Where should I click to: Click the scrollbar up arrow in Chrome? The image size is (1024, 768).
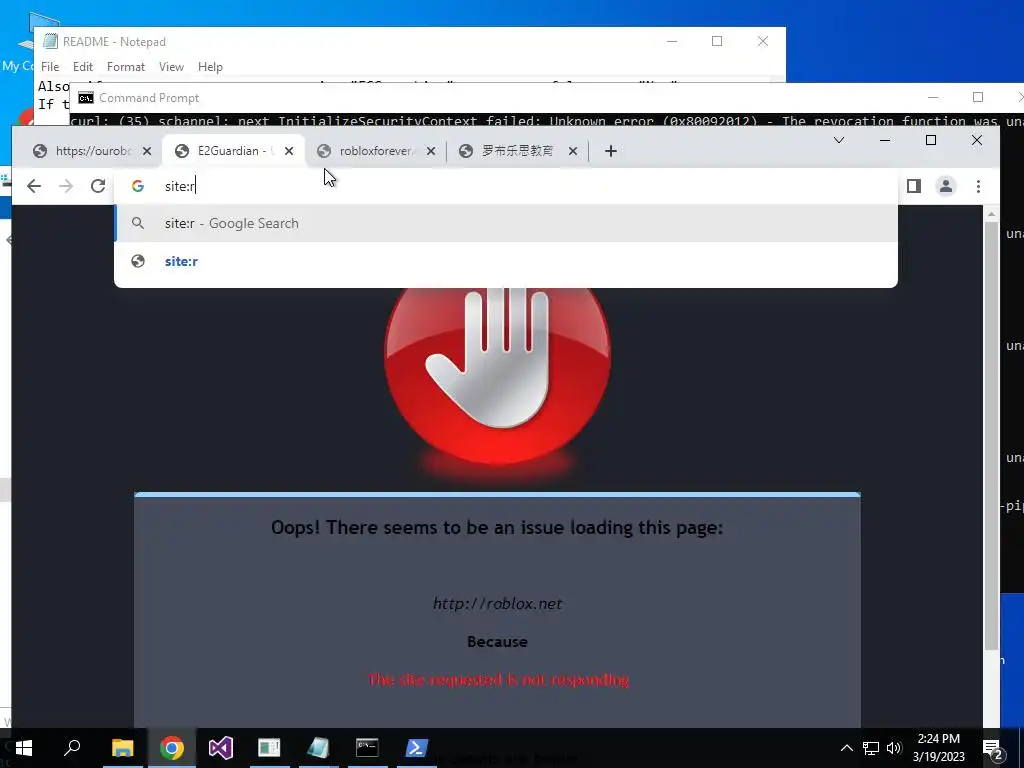(x=991, y=214)
